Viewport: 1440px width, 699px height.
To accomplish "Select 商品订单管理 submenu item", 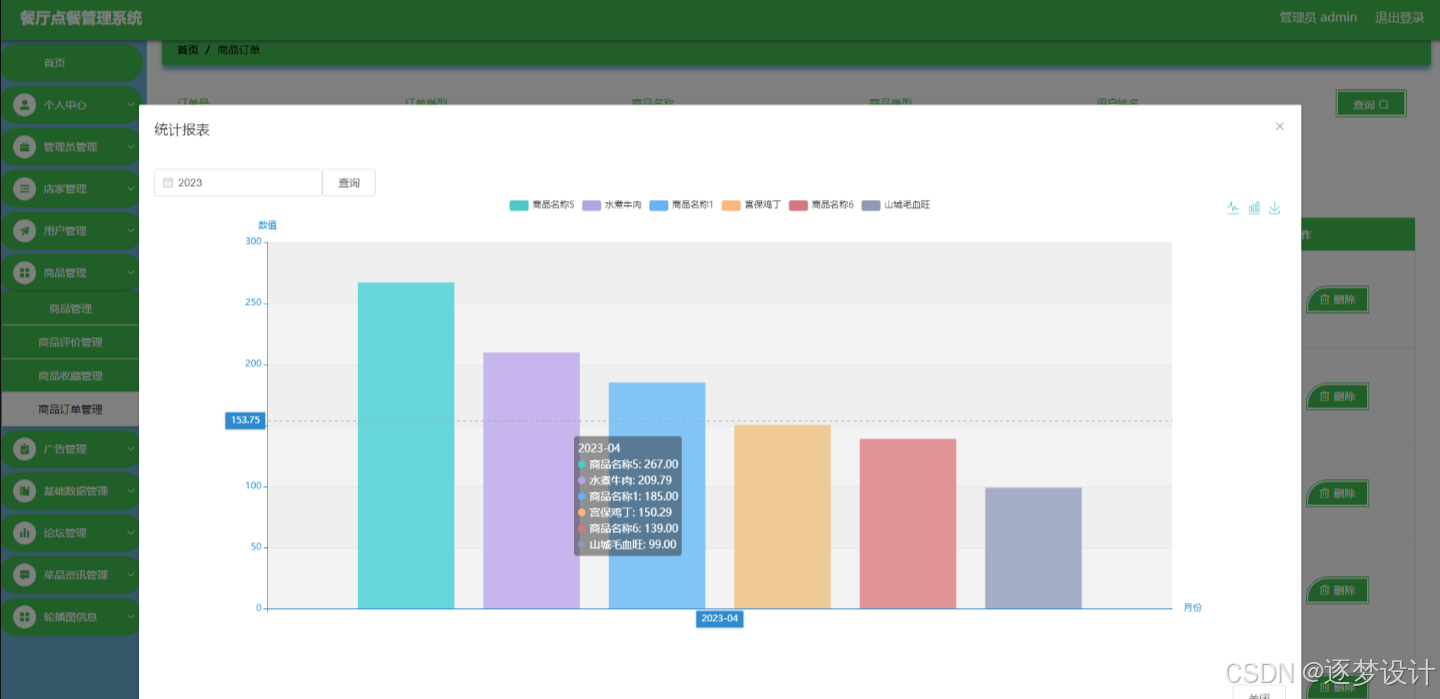I will pyautogui.click(x=70, y=409).
